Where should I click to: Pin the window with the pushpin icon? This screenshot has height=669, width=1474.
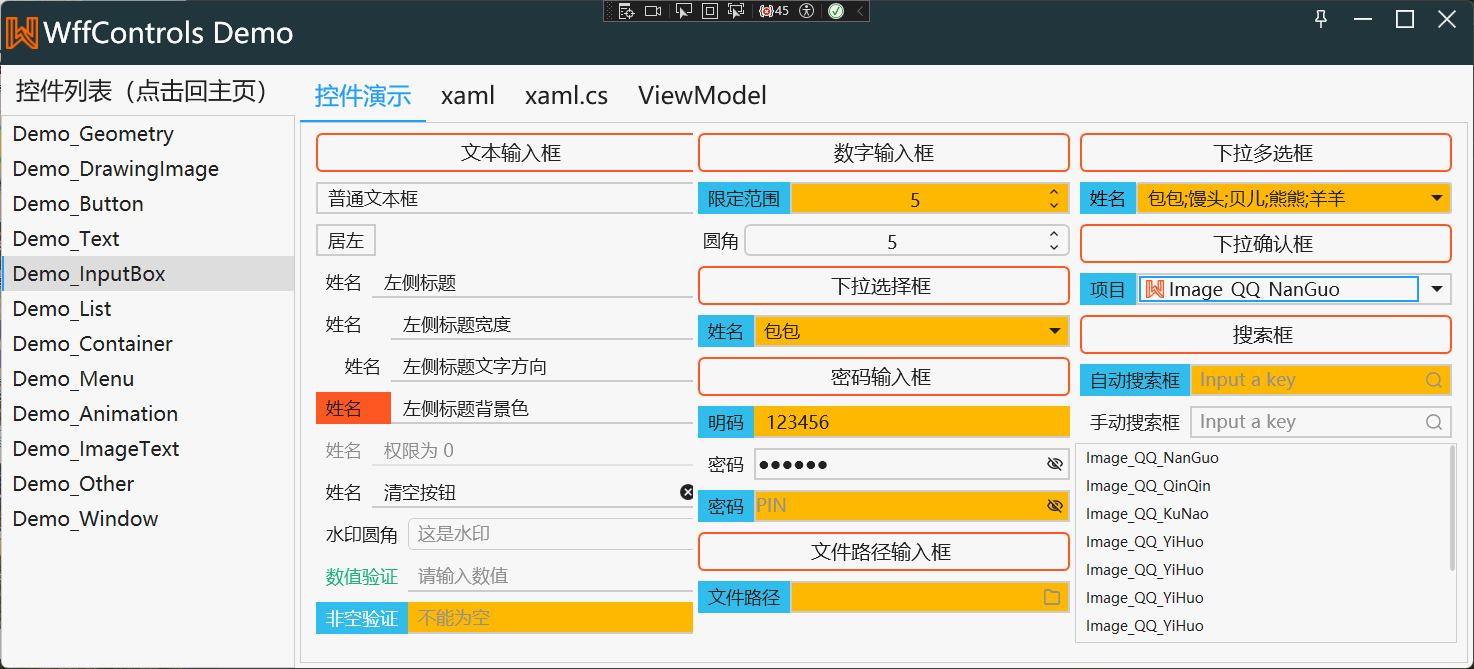tap(1321, 19)
